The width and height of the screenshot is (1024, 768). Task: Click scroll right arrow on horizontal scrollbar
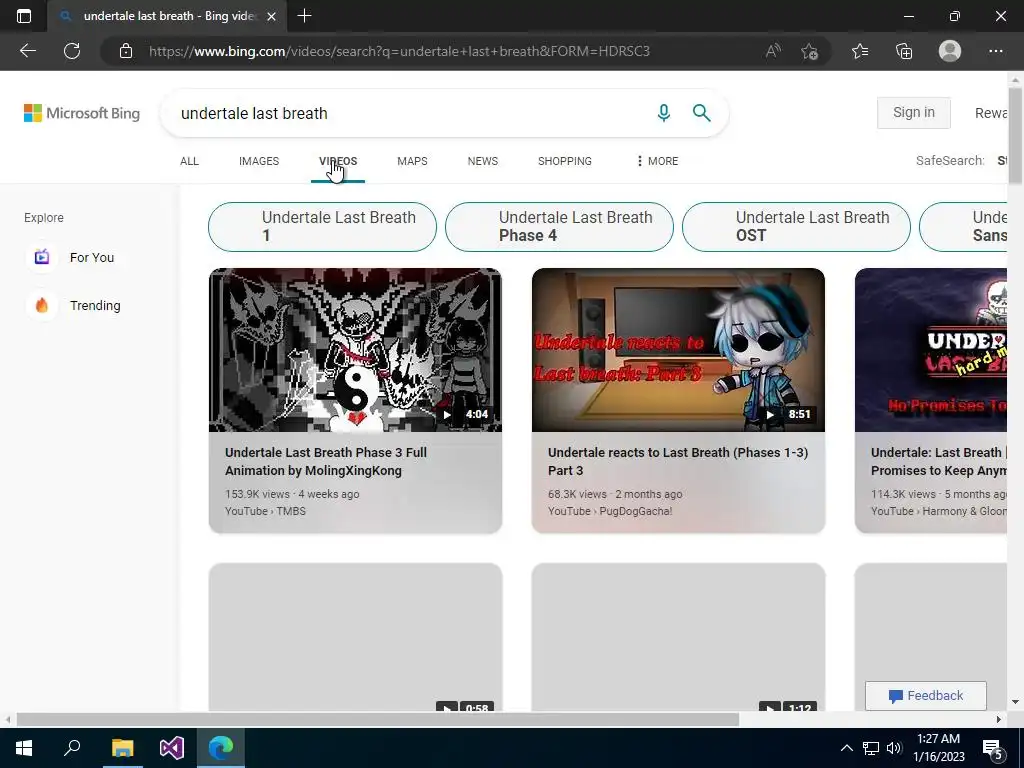(x=999, y=719)
